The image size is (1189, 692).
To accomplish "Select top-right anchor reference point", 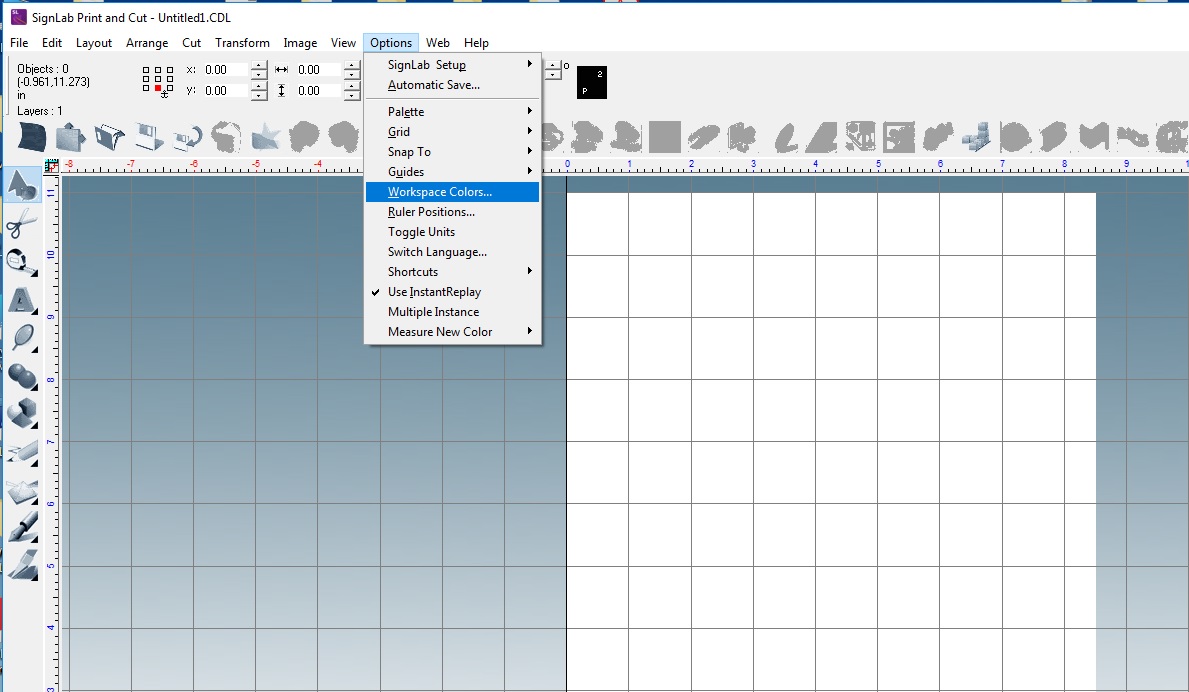I will [169, 70].
